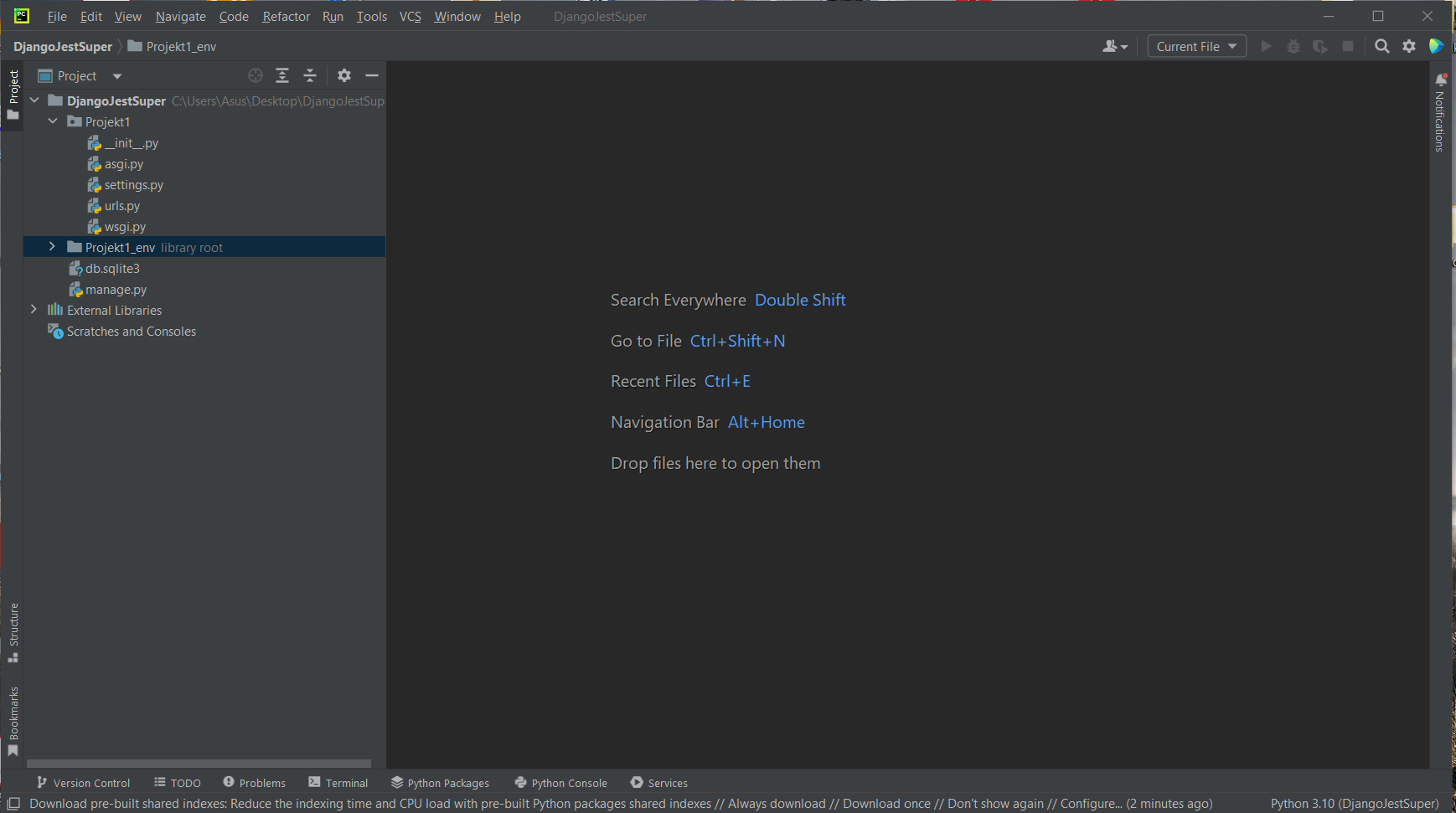Click Expand All in Project panel

282,75
